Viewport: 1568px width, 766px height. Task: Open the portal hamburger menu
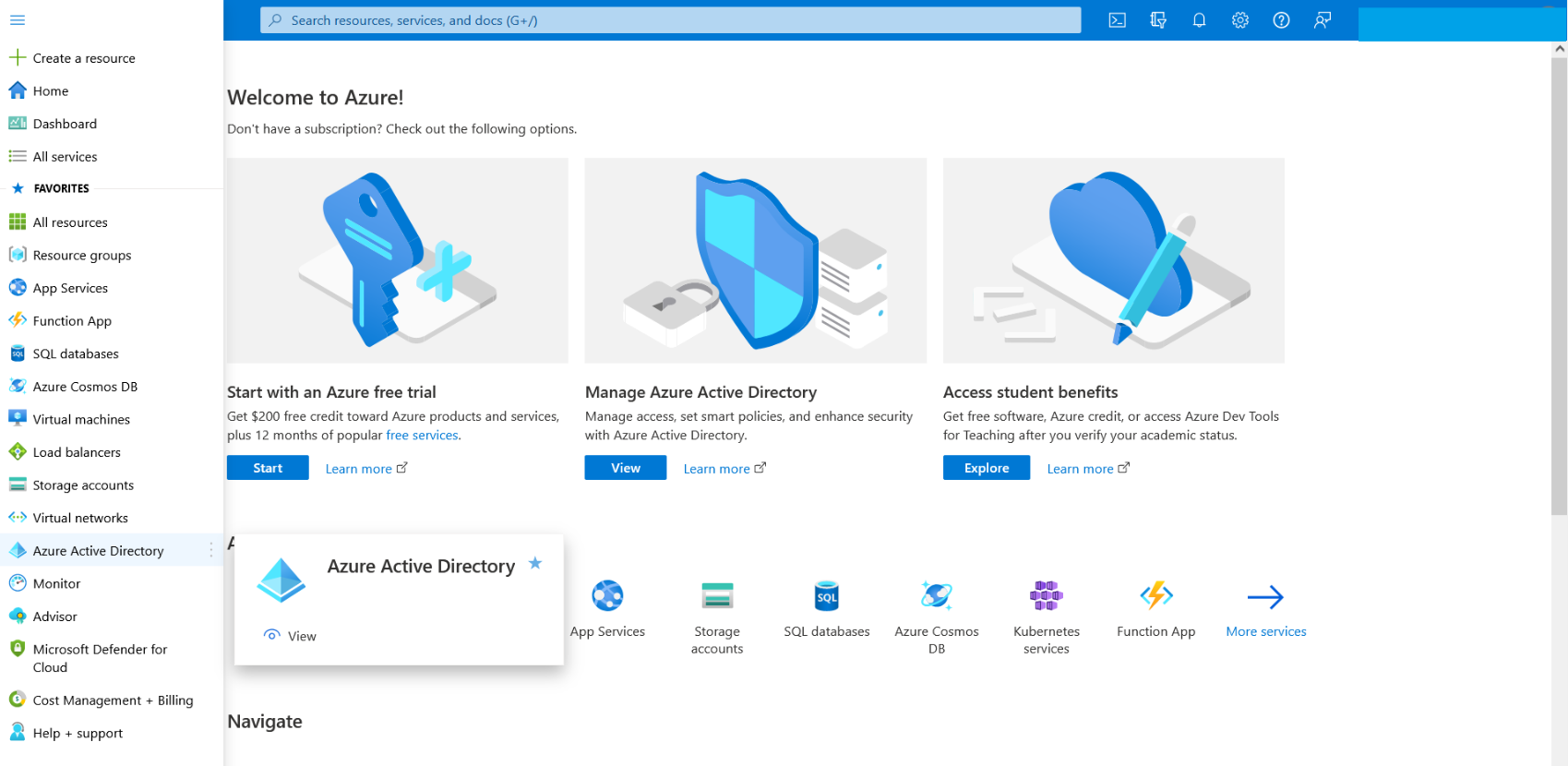pos(18,20)
